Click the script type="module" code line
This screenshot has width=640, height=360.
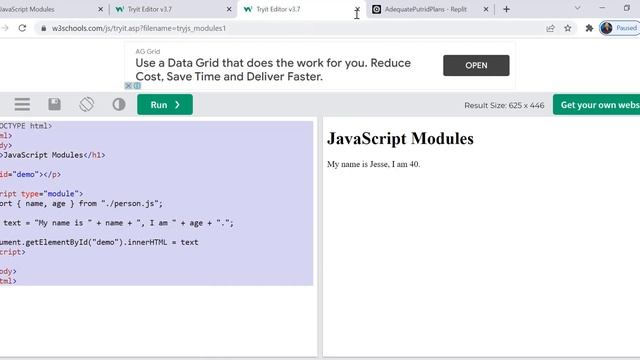(x=41, y=193)
